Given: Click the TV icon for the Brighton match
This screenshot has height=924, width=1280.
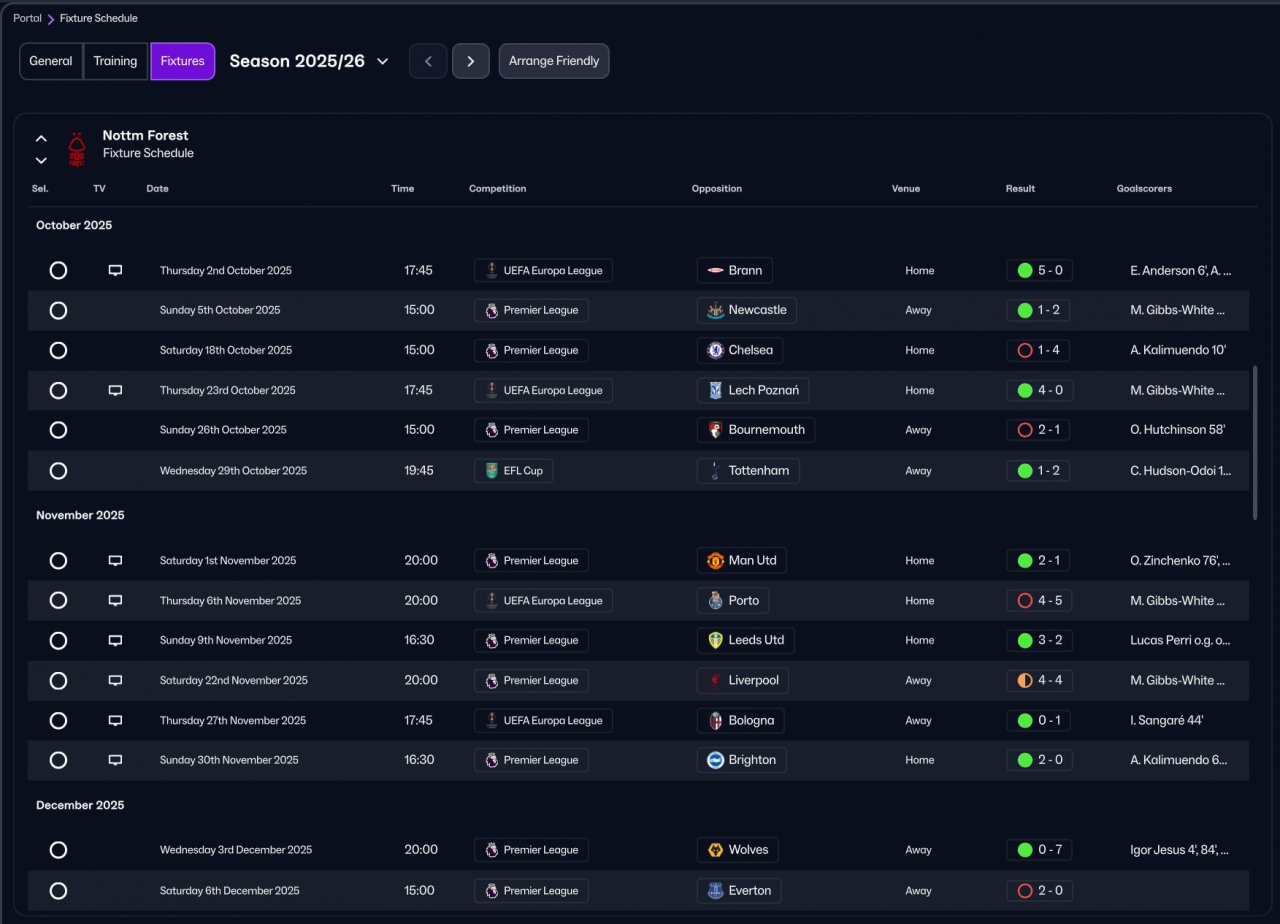Looking at the screenshot, I should 115,760.
